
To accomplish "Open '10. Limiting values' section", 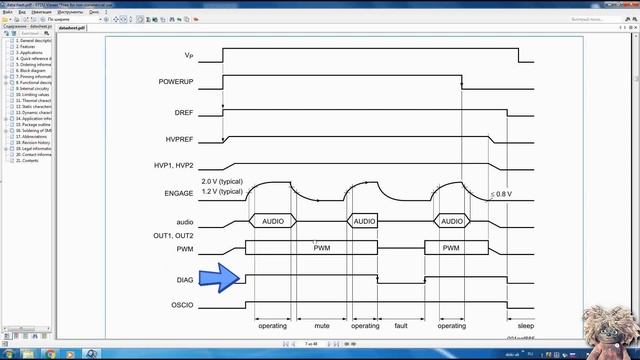I will coord(32,95).
